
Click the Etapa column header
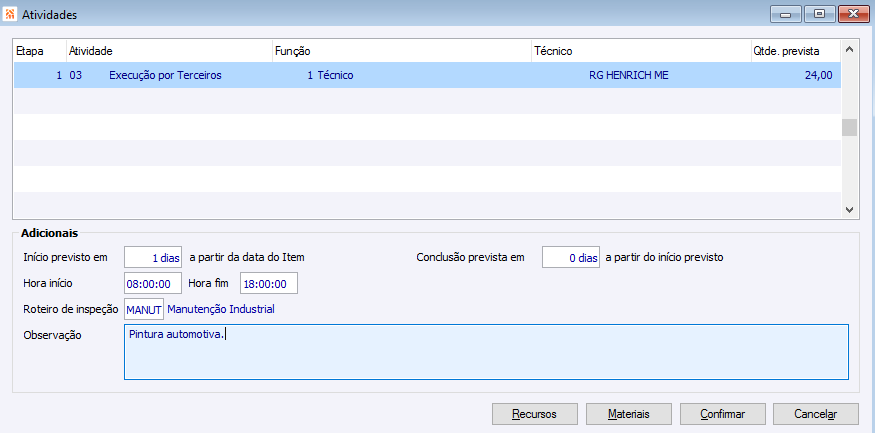tap(40, 51)
